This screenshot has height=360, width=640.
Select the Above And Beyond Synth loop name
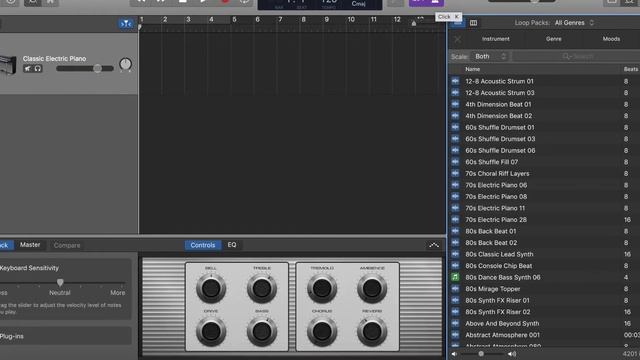[x=502, y=323]
